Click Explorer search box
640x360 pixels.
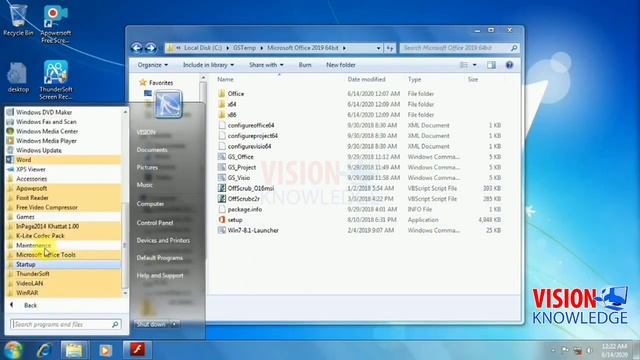460,48
